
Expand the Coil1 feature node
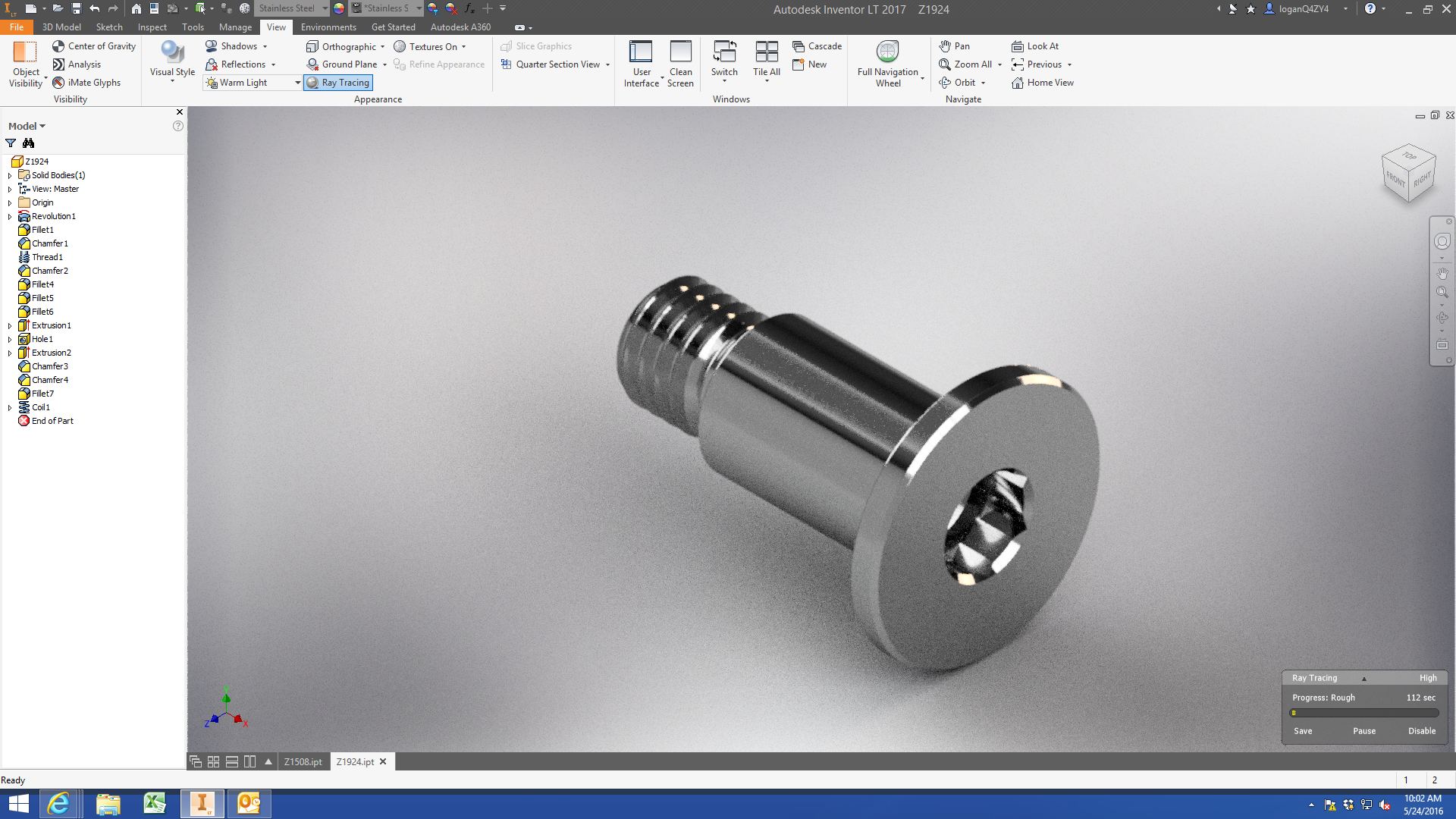10,408
